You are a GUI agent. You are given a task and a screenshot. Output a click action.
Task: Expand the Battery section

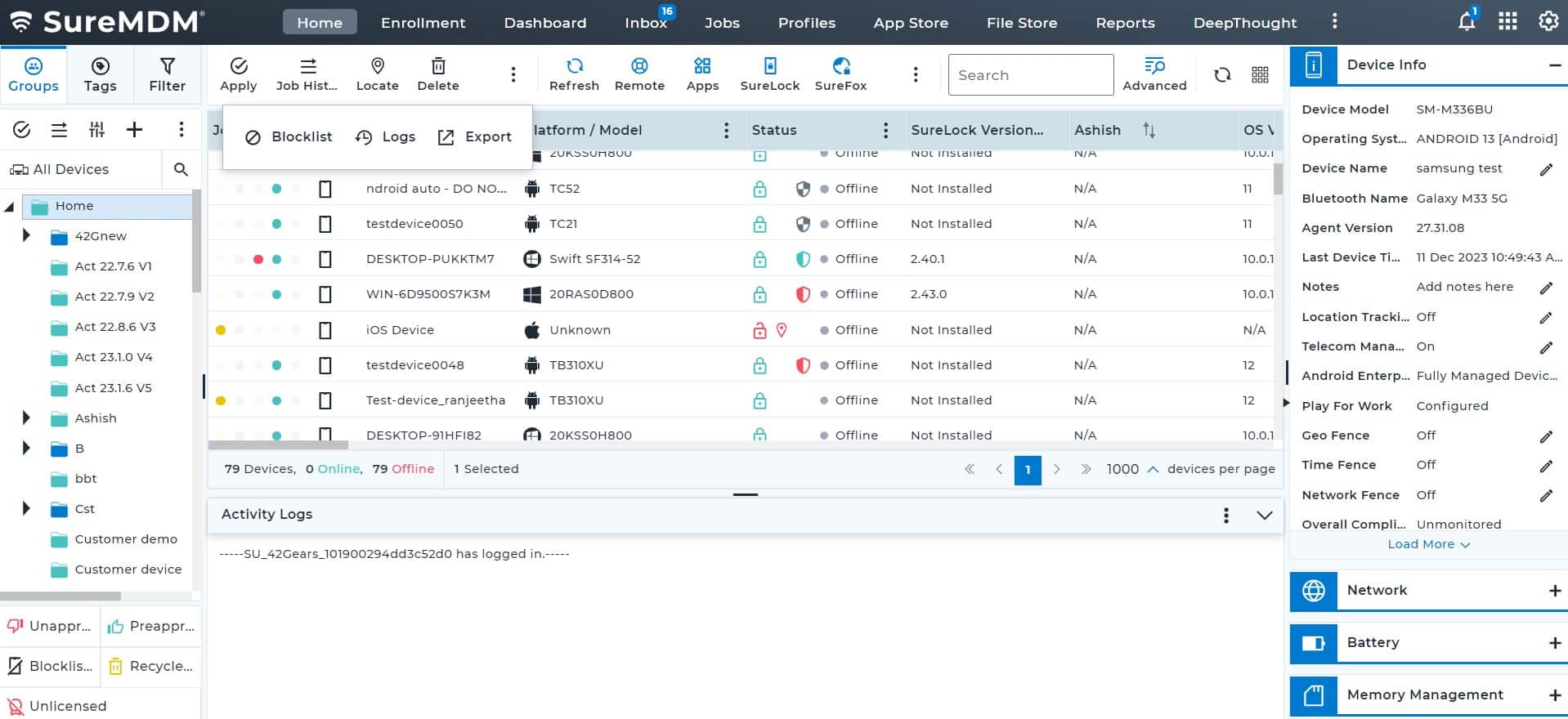[1554, 643]
